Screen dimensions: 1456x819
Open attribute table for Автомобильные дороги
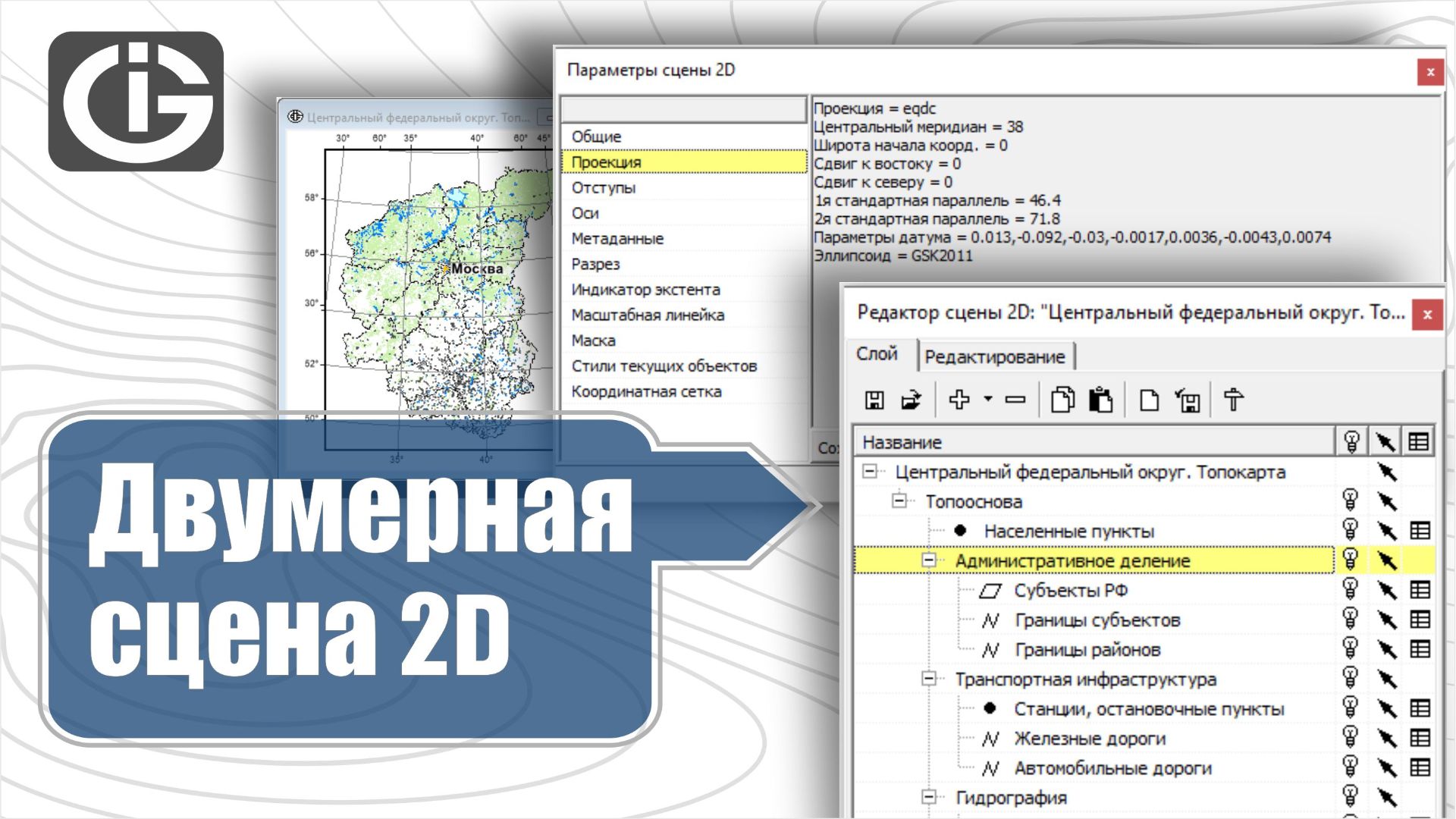click(x=1420, y=767)
